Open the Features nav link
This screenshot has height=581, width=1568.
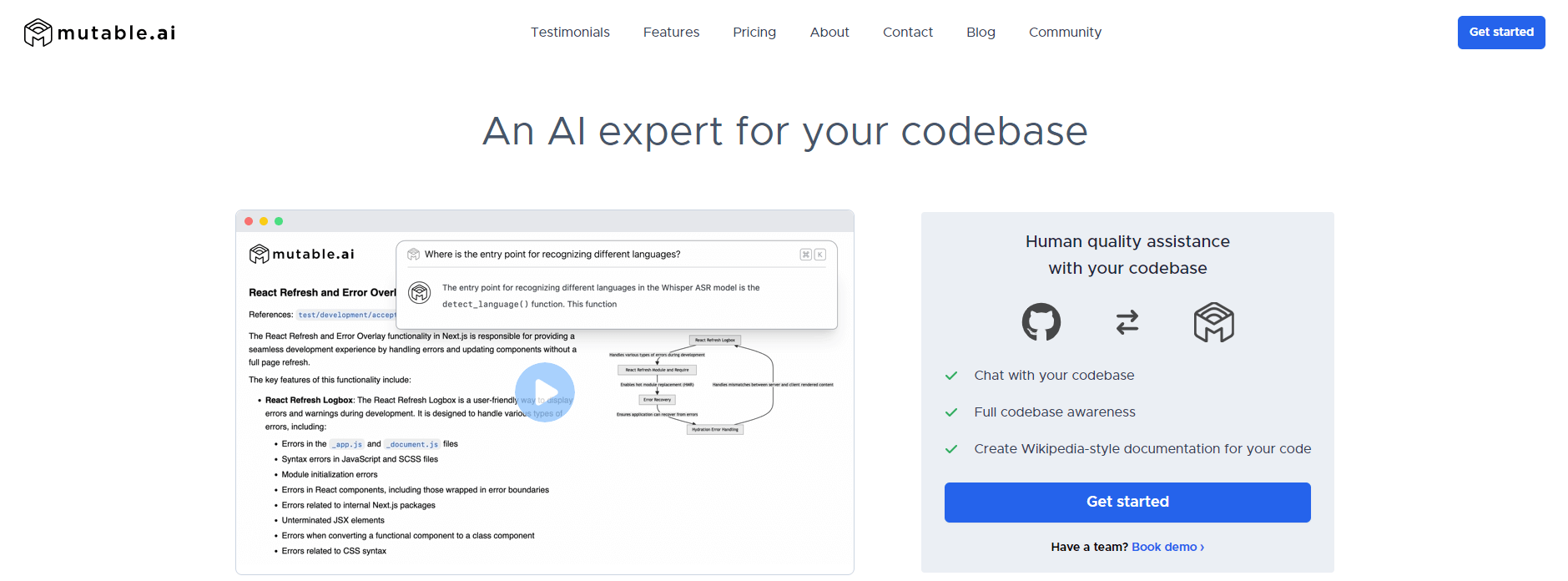(x=671, y=33)
